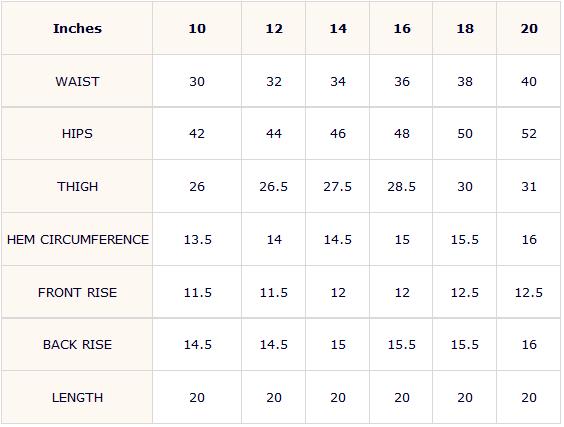The height and width of the screenshot is (427, 564).
Task: Select thigh value 31 under size 20
Action: tap(529, 186)
